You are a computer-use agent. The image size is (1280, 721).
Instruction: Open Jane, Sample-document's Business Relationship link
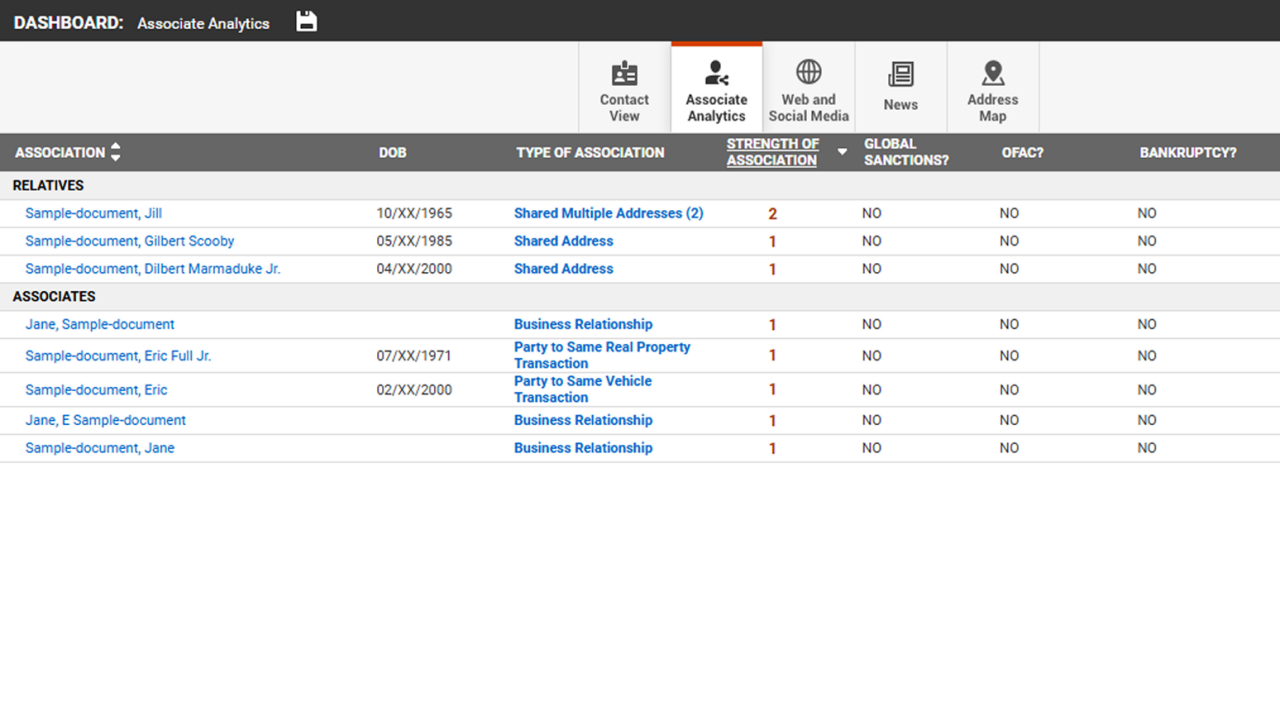click(x=583, y=324)
